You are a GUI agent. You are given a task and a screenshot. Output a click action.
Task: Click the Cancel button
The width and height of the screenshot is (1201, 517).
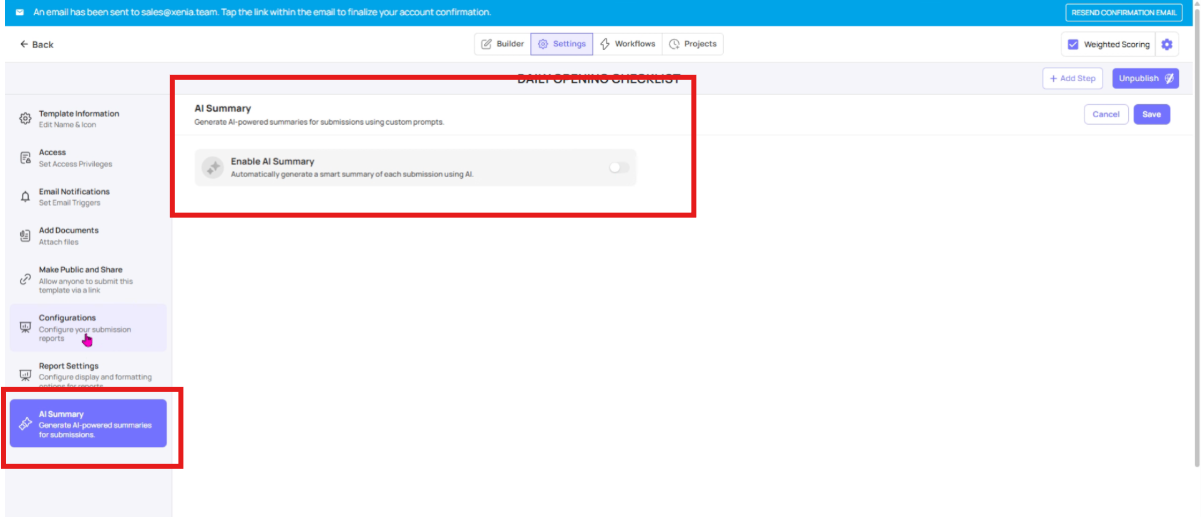pyautogui.click(x=1105, y=114)
